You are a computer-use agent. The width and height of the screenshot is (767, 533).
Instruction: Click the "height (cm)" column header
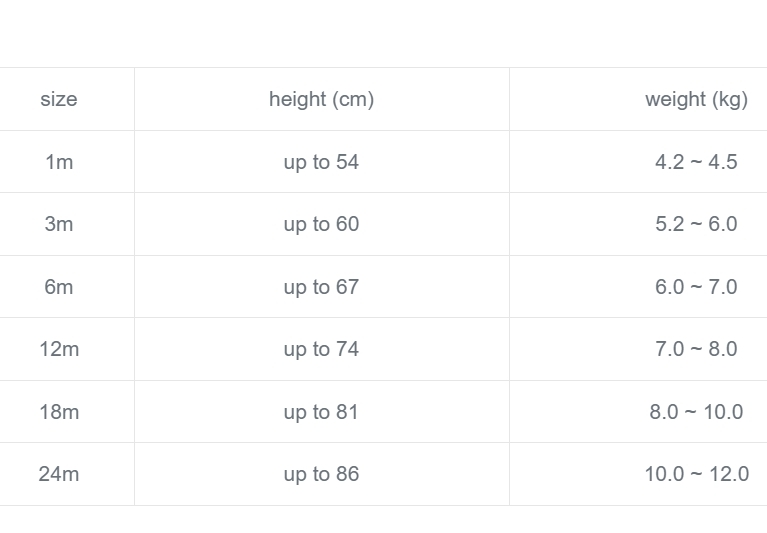pos(321,99)
